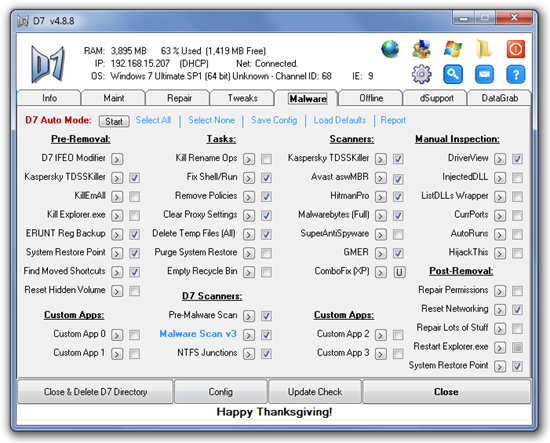
Task: Switch to the DataGrab tab
Action: 499,98
